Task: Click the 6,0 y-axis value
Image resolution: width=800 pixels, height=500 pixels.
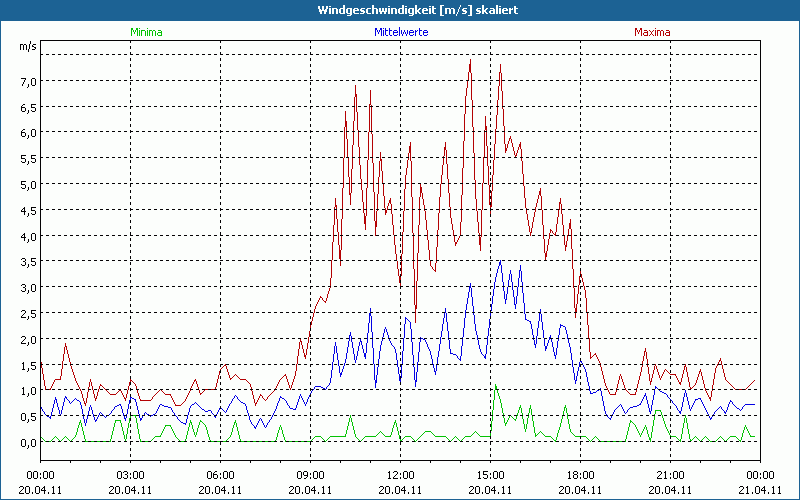Action: [x=29, y=133]
